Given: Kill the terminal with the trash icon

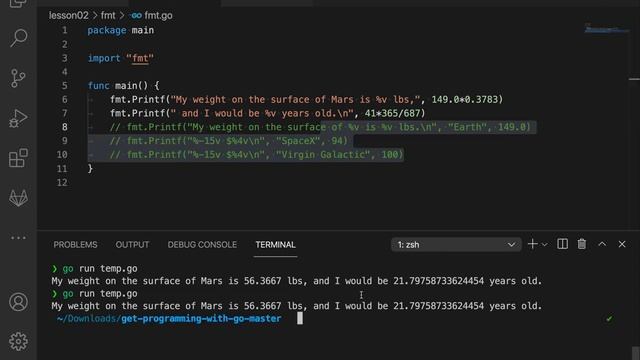Looking at the screenshot, I should (582, 244).
